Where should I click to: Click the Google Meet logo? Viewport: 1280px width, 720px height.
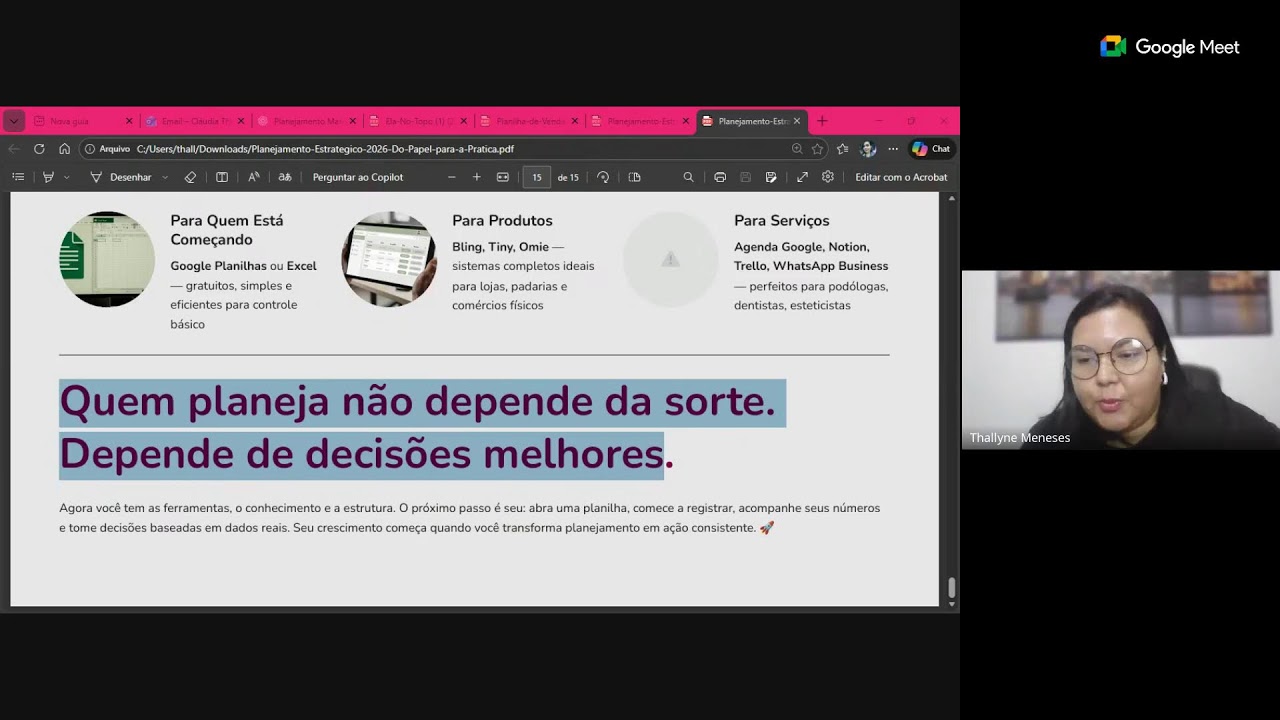1170,47
